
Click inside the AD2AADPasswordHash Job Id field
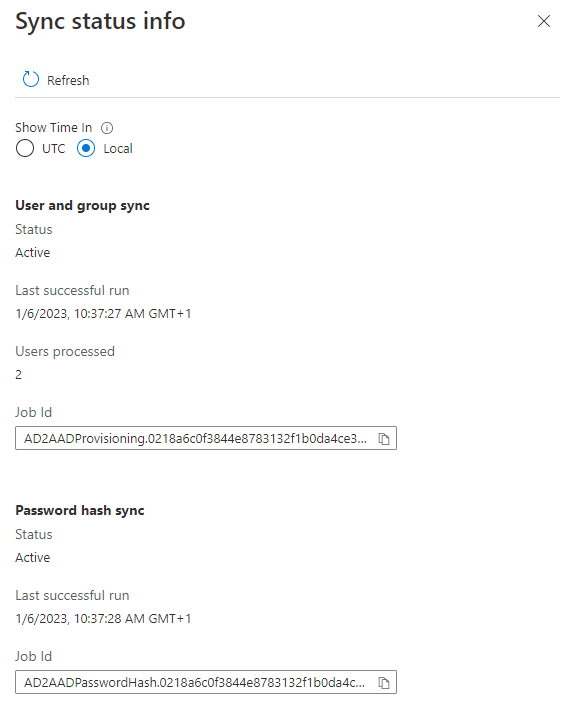[195, 682]
